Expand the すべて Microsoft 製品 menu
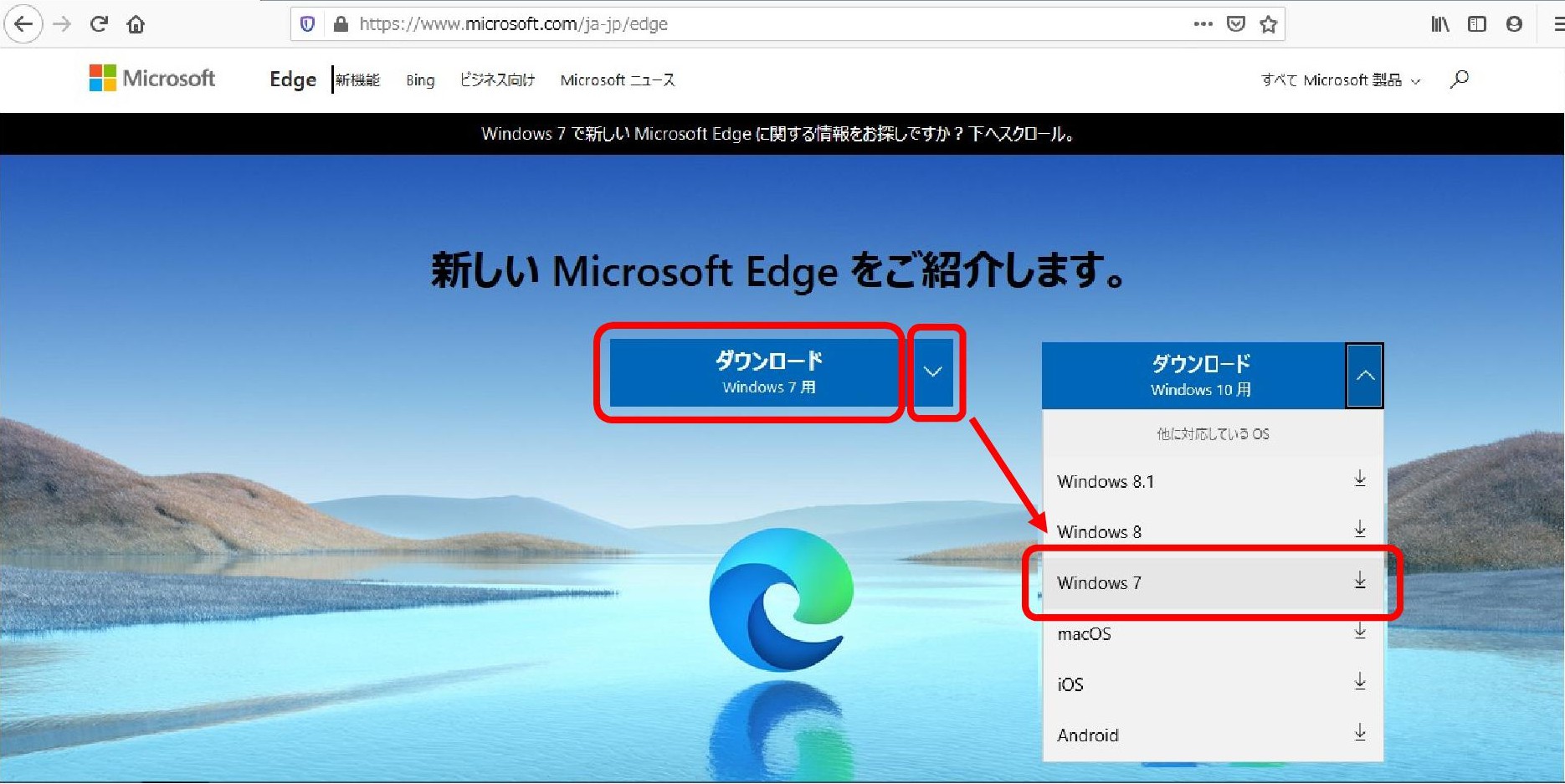The width and height of the screenshot is (1565, 784). pyautogui.click(x=1341, y=80)
